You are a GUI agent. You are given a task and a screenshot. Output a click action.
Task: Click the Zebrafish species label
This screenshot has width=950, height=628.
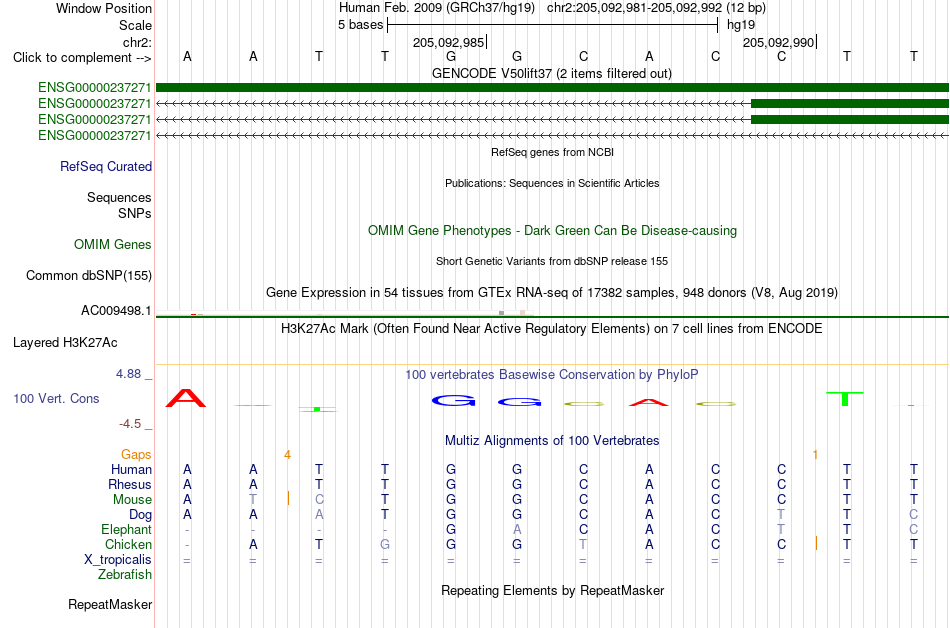(125, 575)
